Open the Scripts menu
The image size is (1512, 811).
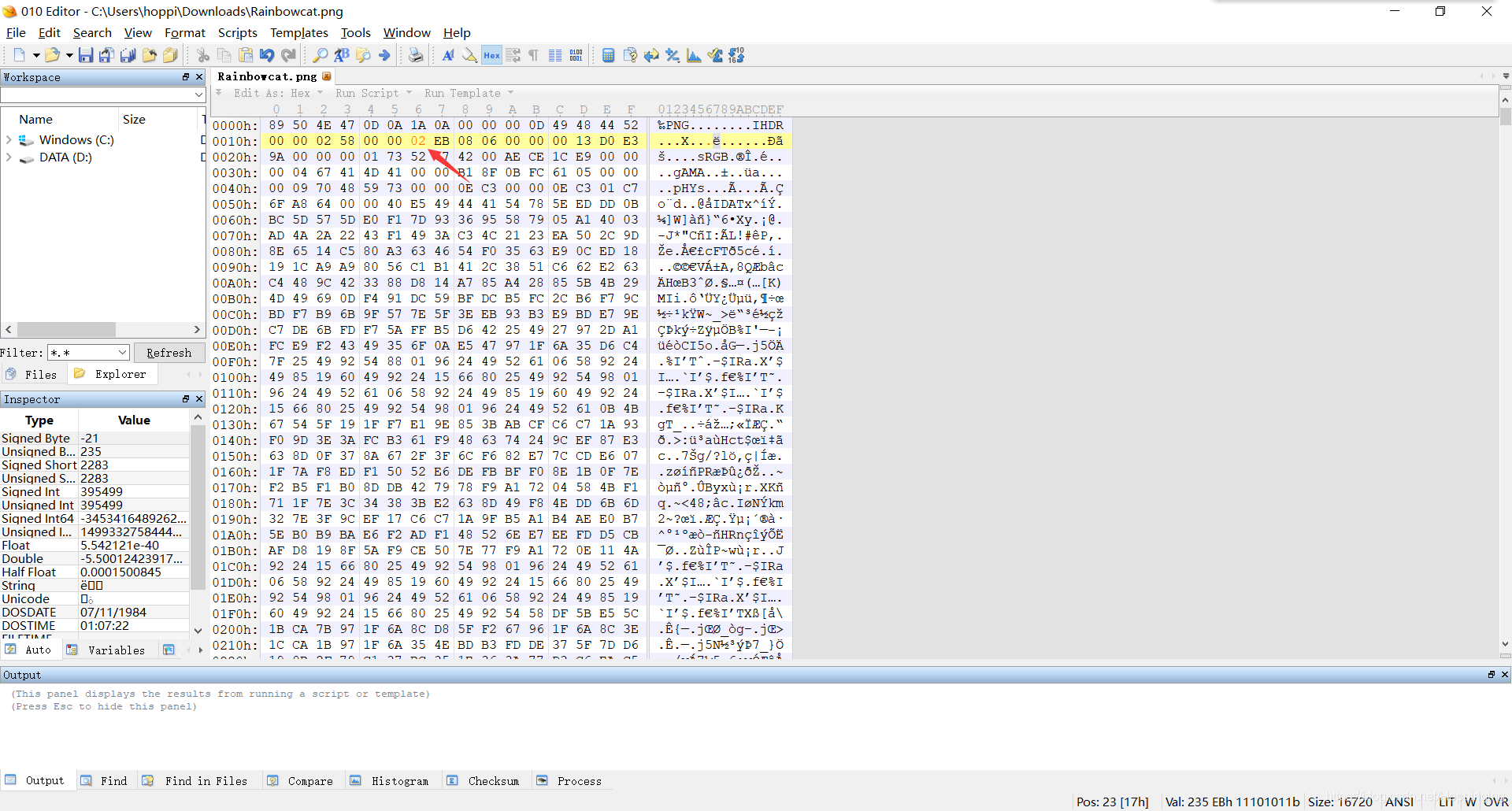(238, 32)
